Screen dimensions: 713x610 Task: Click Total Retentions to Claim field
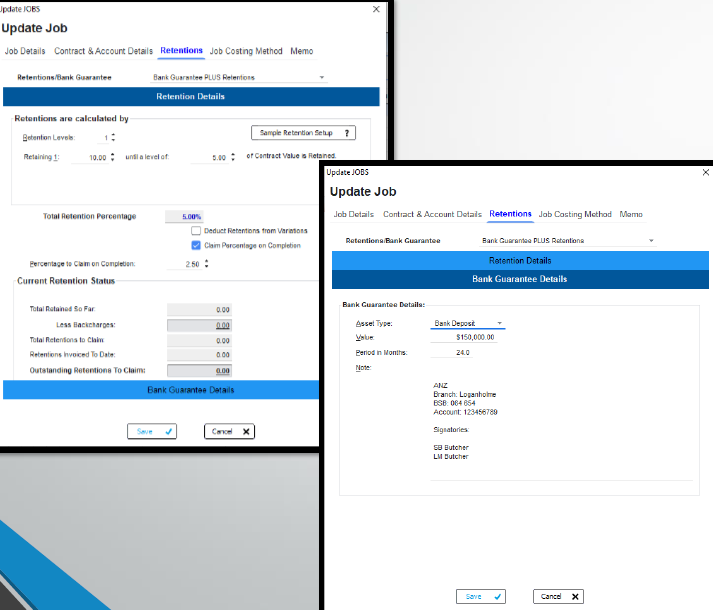pos(199,341)
